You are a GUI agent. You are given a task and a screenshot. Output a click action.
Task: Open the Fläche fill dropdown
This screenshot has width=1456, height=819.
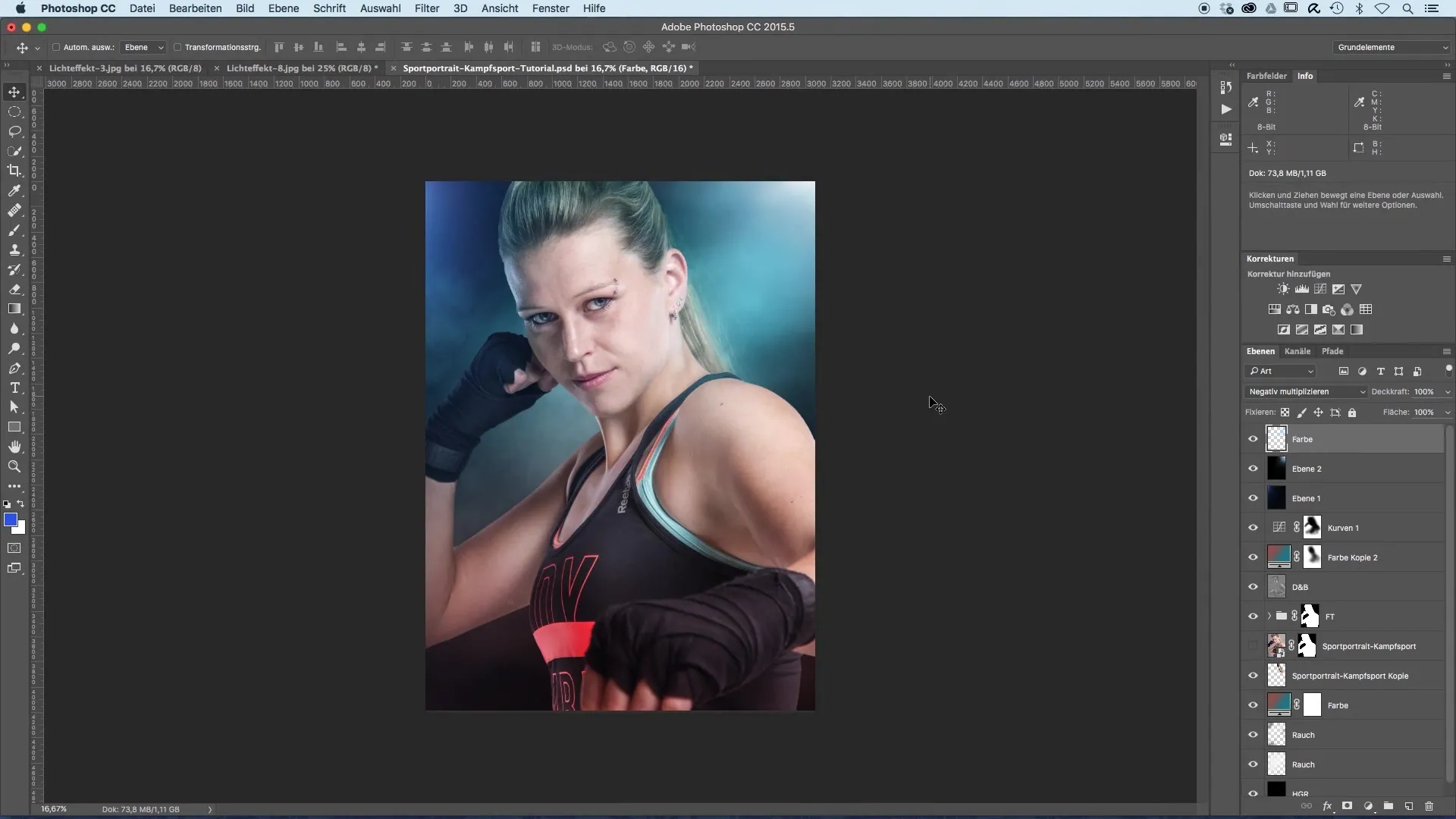(1447, 413)
